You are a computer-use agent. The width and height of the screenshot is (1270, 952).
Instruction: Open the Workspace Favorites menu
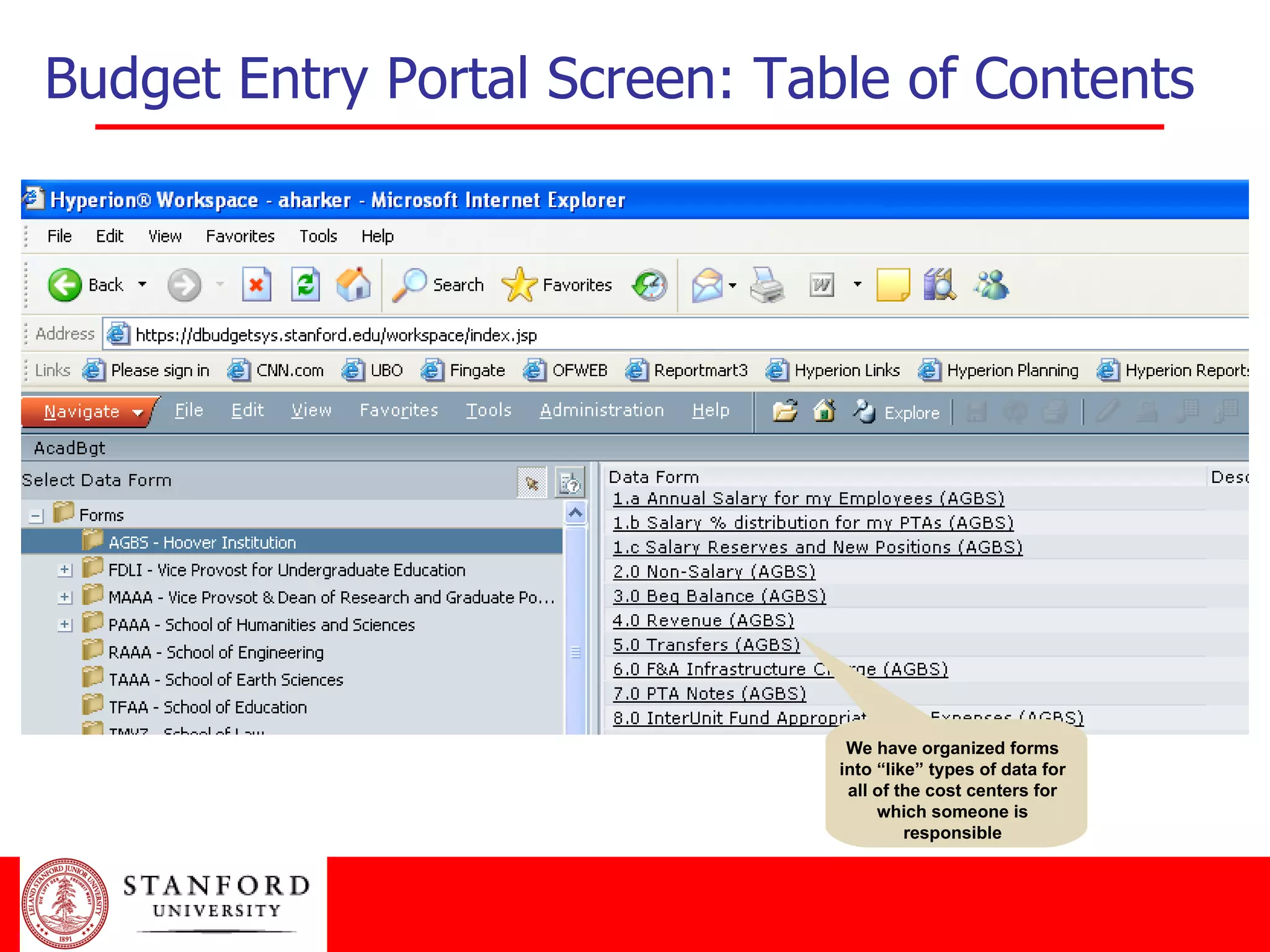tap(399, 410)
